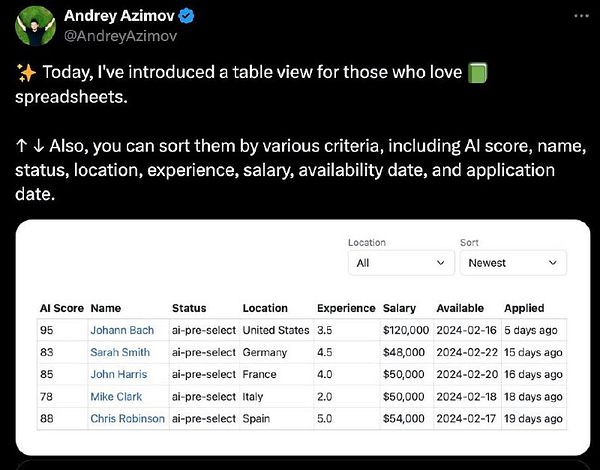Screen dimensions: 600x470
Task: Open the three-dot more options menu
Action: (582, 17)
